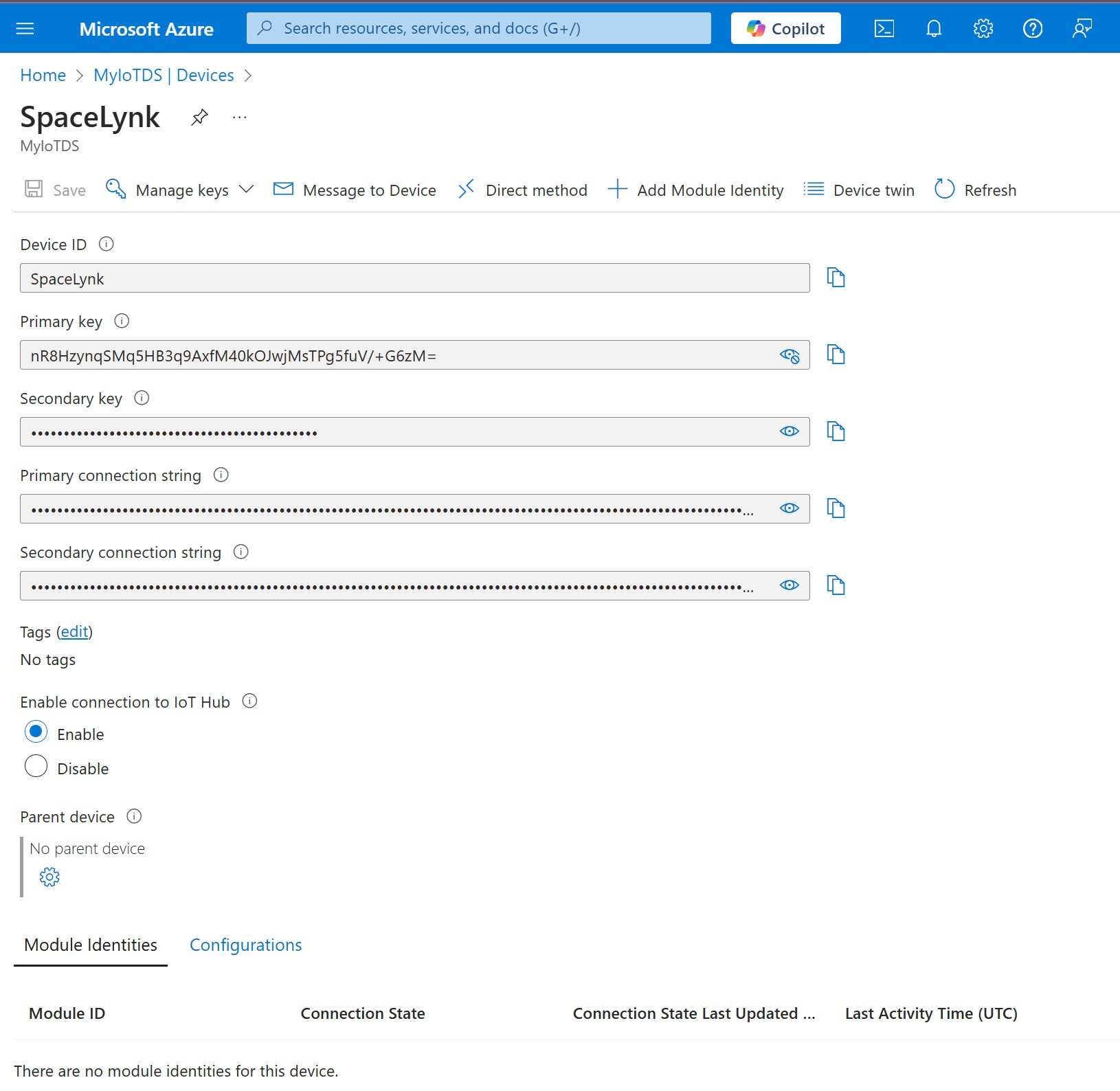This screenshot has height=1091, width=1120.
Task: Copy the Secondary connection string
Action: [x=836, y=585]
